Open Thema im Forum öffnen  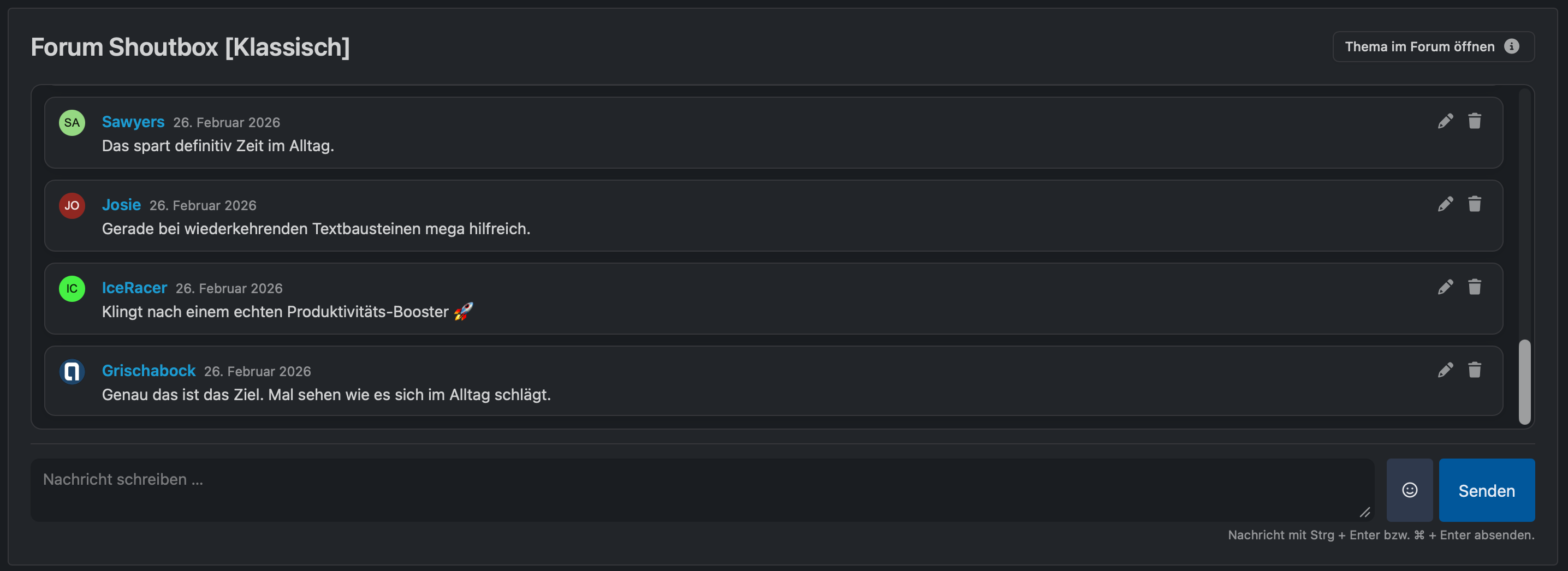[1433, 46]
